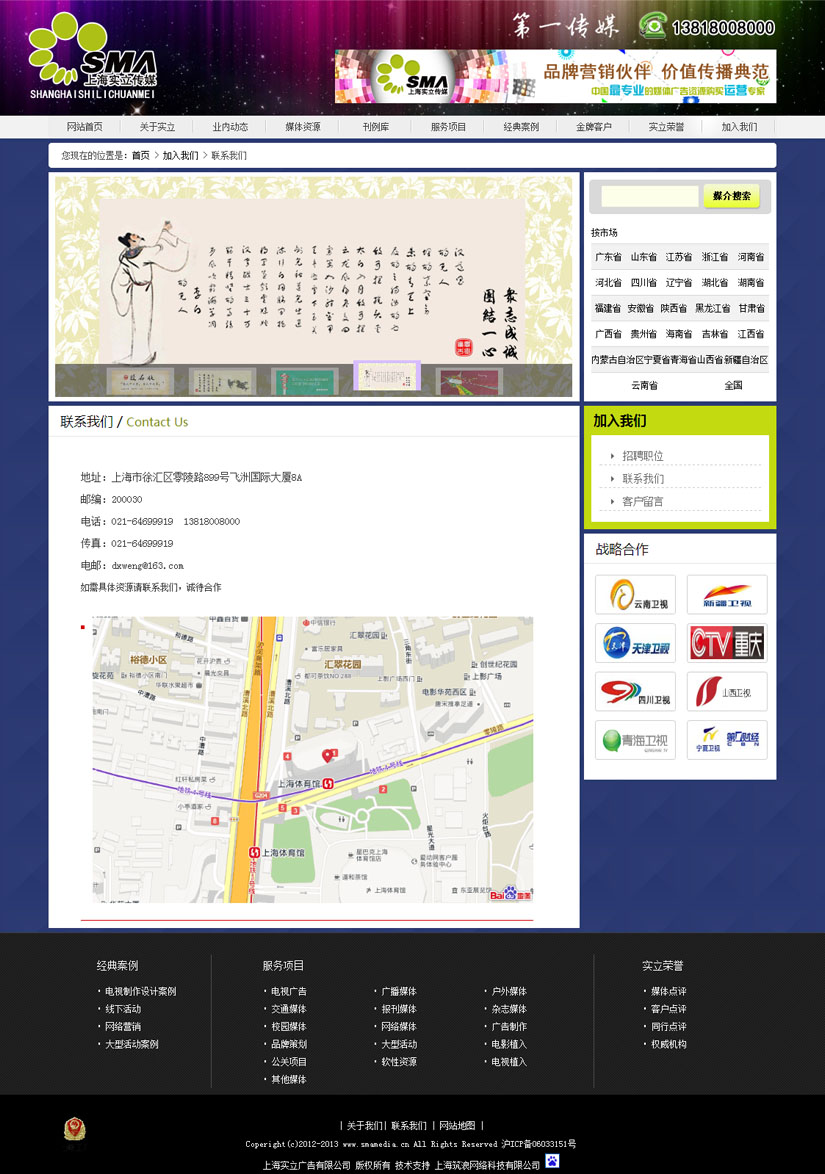The height and width of the screenshot is (1174, 825).
Task: Click the SMA logo in the header
Action: click(93, 57)
